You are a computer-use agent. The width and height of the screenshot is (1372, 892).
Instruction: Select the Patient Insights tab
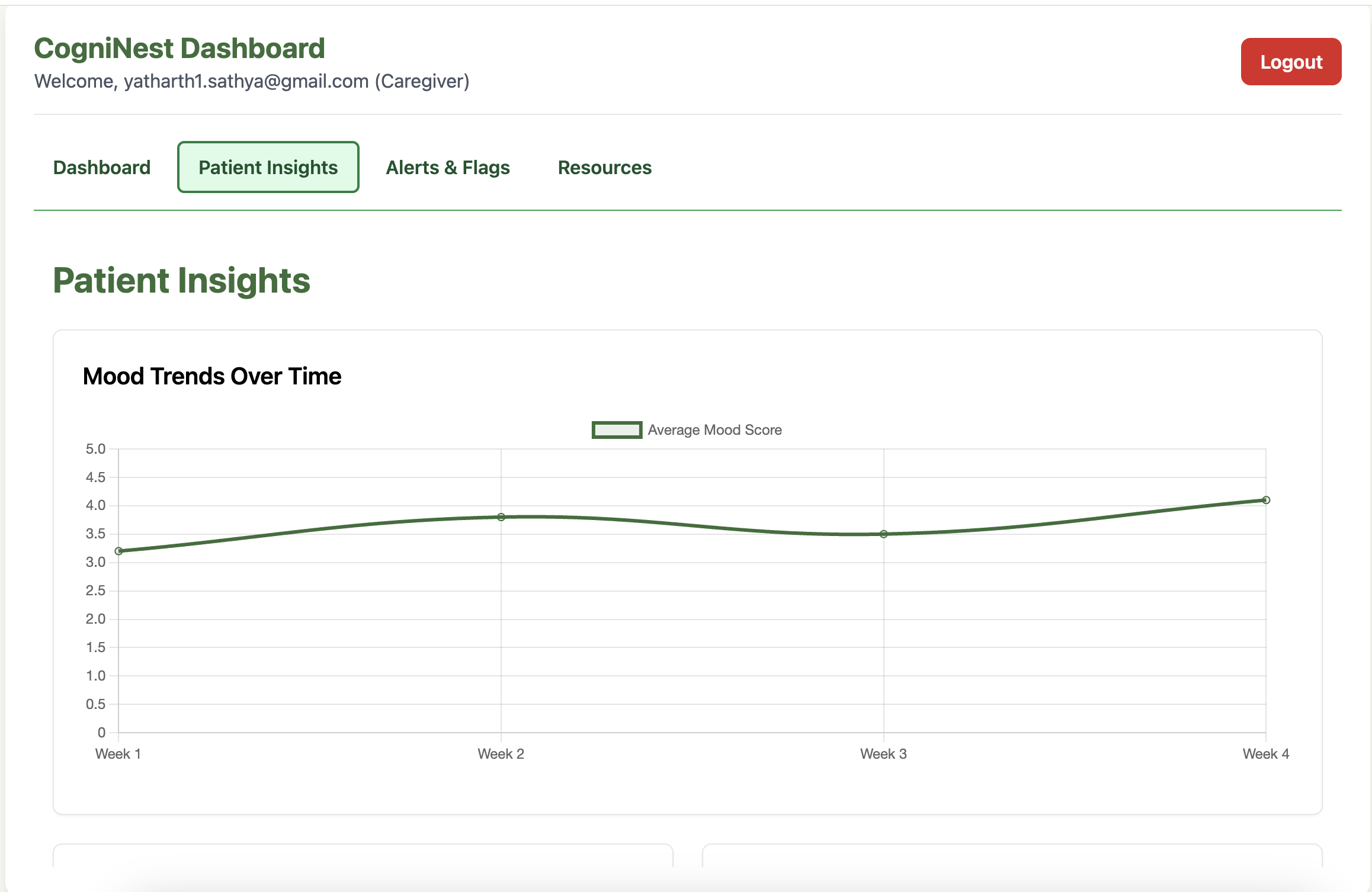tap(268, 168)
